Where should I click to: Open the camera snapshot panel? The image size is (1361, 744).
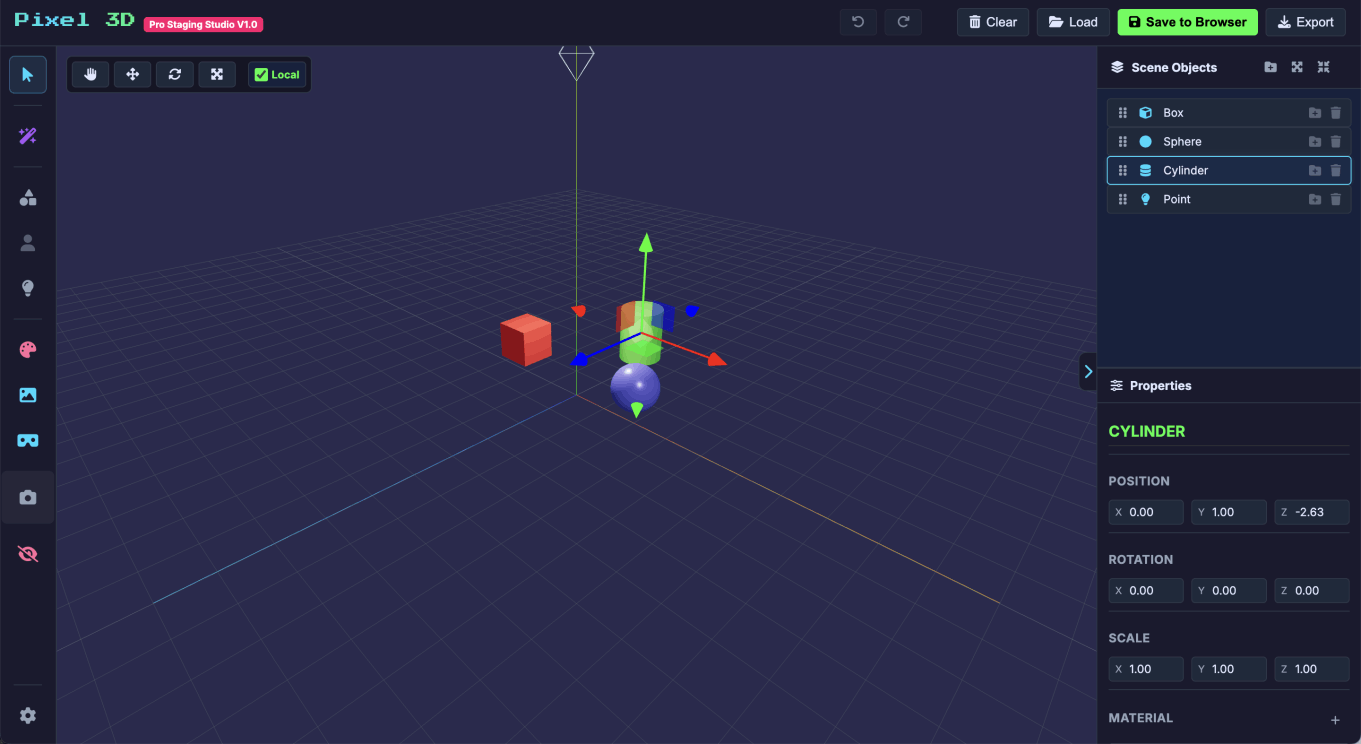(x=28, y=497)
